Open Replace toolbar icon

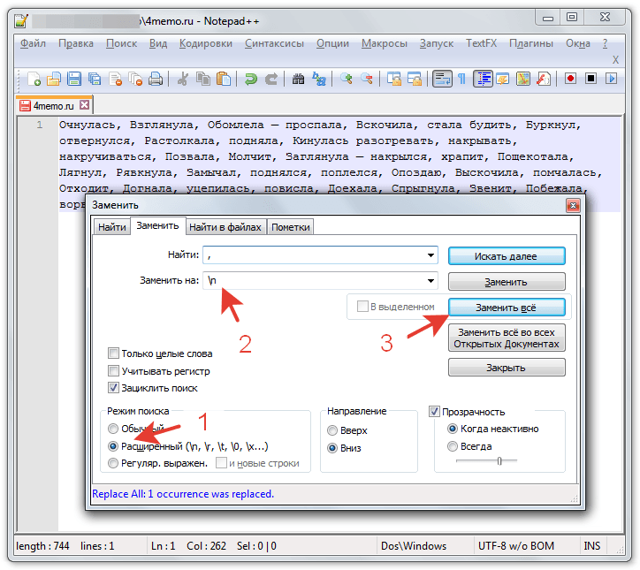(x=319, y=78)
